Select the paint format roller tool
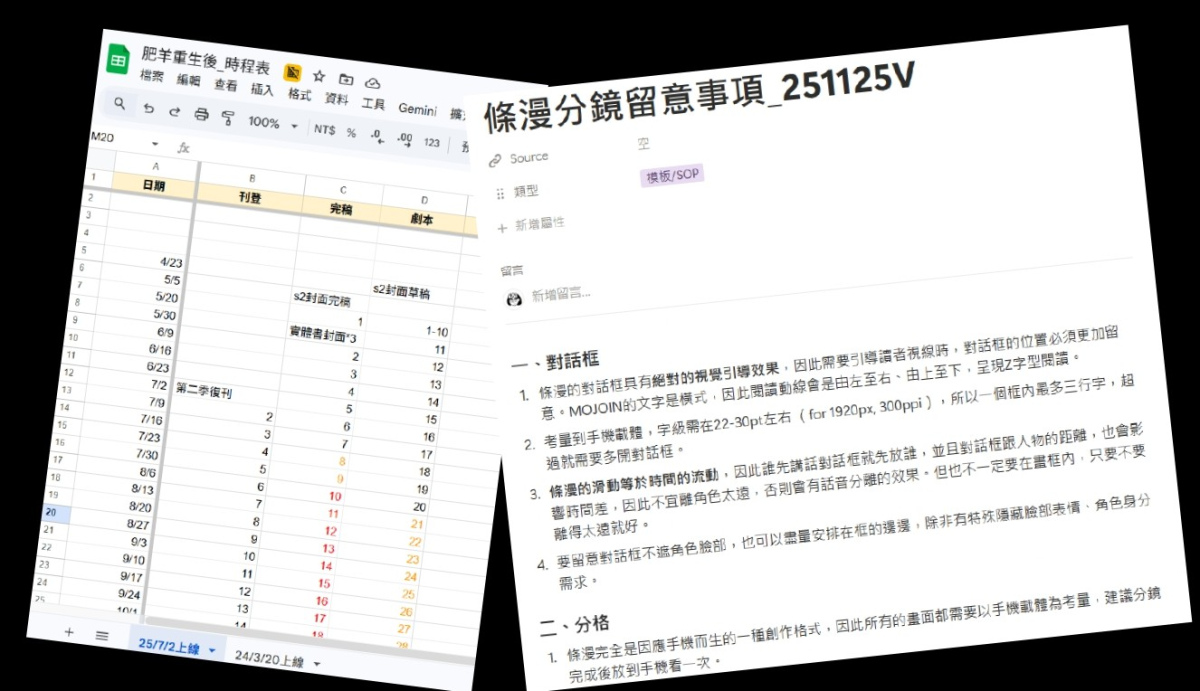This screenshot has height=691, width=1200. 227,118
